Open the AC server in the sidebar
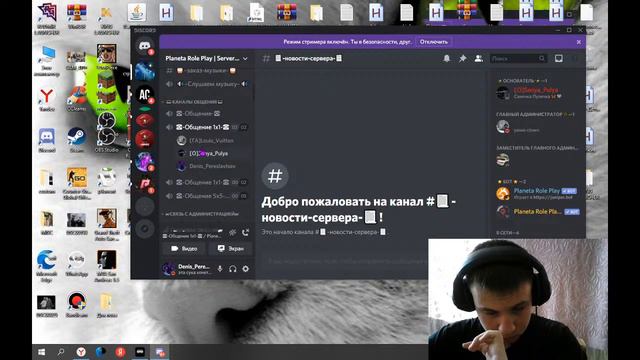Viewport: 640px width, 360px height. coord(144,94)
